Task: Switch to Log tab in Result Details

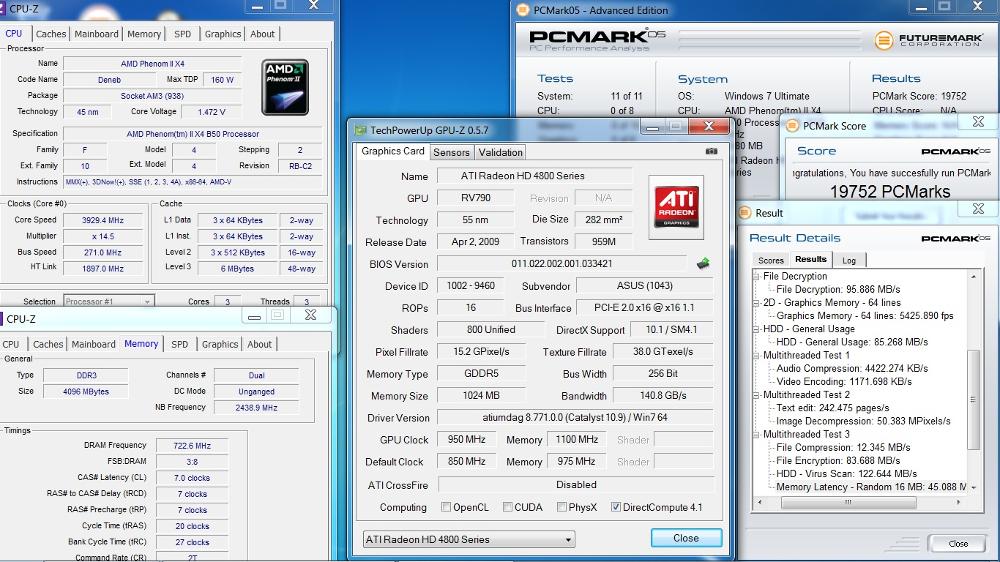Action: pyautogui.click(x=849, y=260)
